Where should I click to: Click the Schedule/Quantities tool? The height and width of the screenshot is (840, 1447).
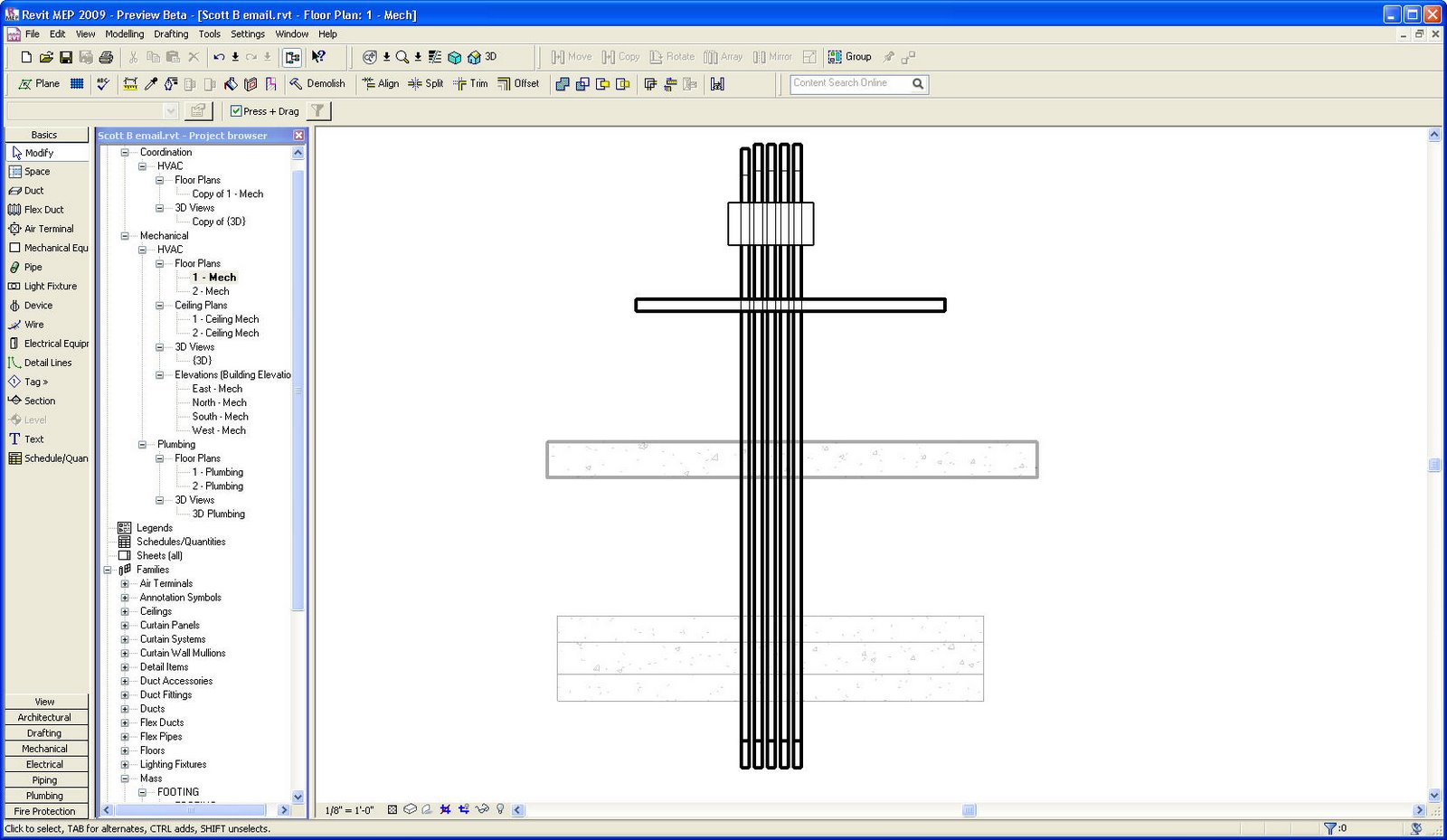[49, 458]
